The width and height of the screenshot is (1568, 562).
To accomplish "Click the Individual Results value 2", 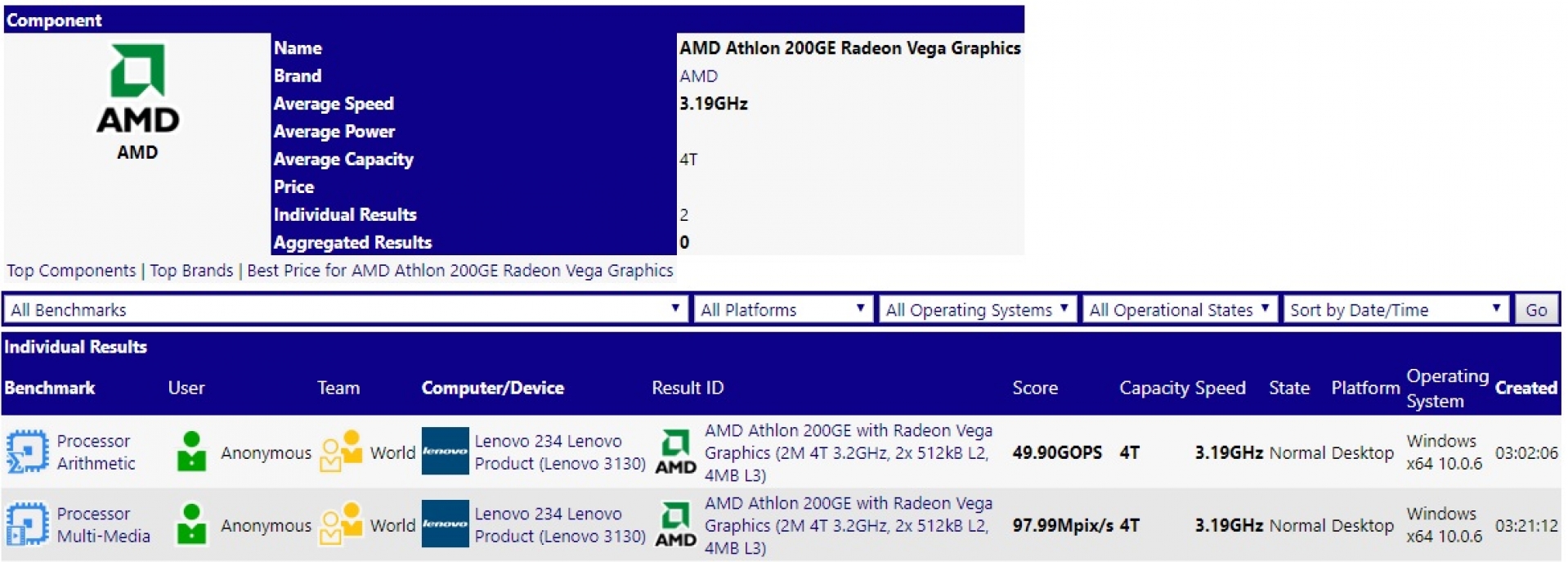I will coord(684,215).
